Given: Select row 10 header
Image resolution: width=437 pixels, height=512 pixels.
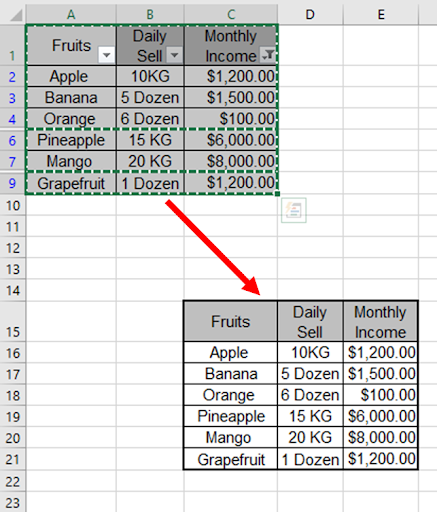Looking at the screenshot, I should coord(12,205).
